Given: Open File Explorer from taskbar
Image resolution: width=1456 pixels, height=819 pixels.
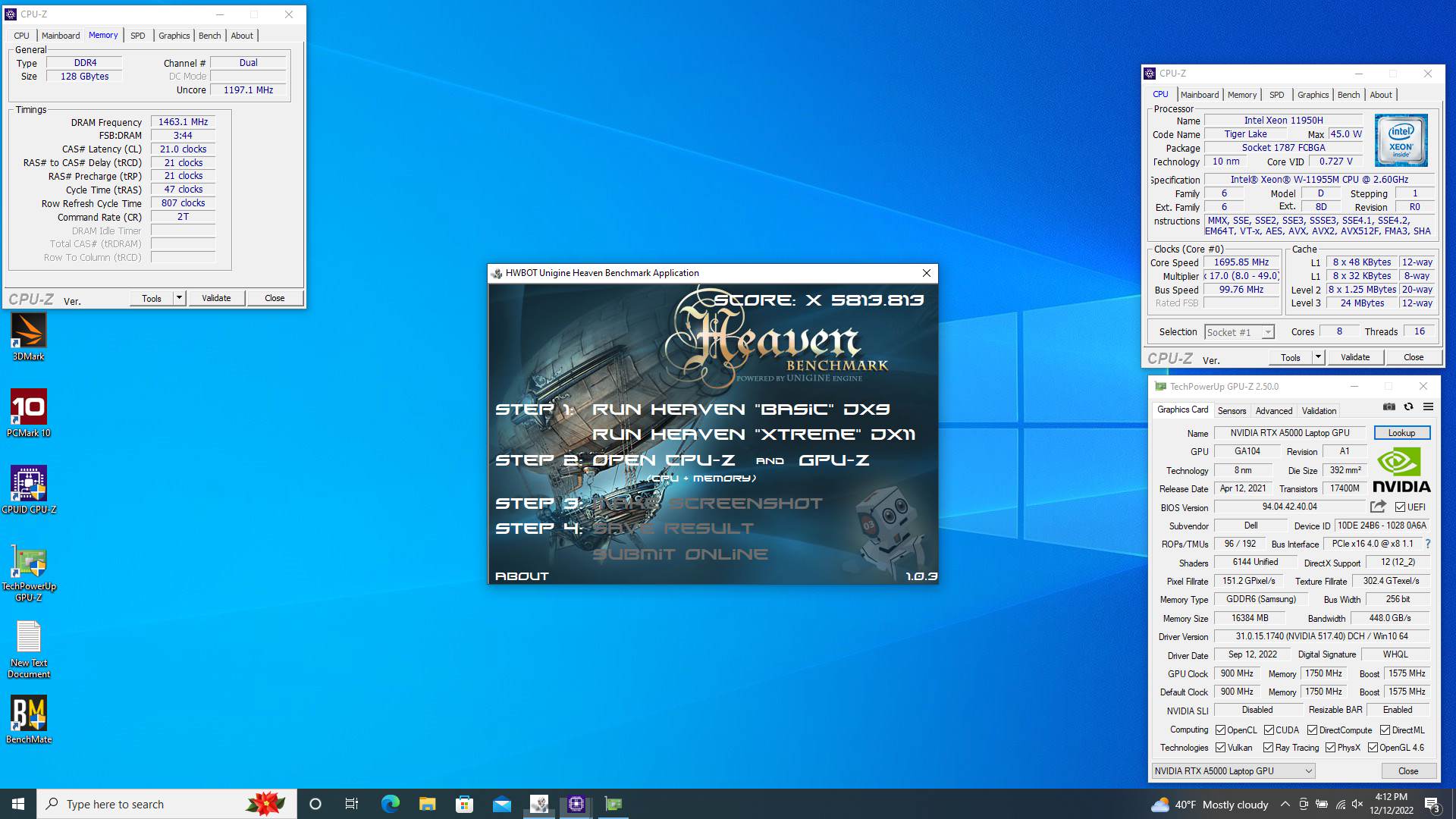Looking at the screenshot, I should pyautogui.click(x=427, y=804).
